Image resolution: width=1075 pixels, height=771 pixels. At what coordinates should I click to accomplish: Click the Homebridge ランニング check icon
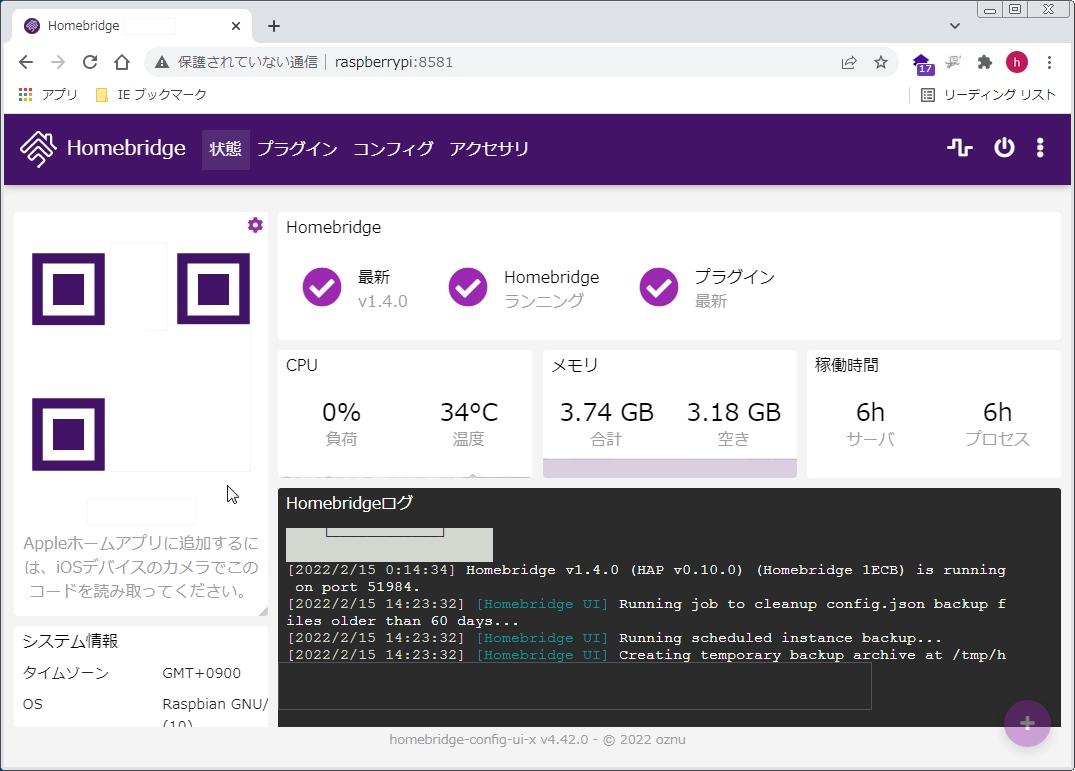(468, 287)
